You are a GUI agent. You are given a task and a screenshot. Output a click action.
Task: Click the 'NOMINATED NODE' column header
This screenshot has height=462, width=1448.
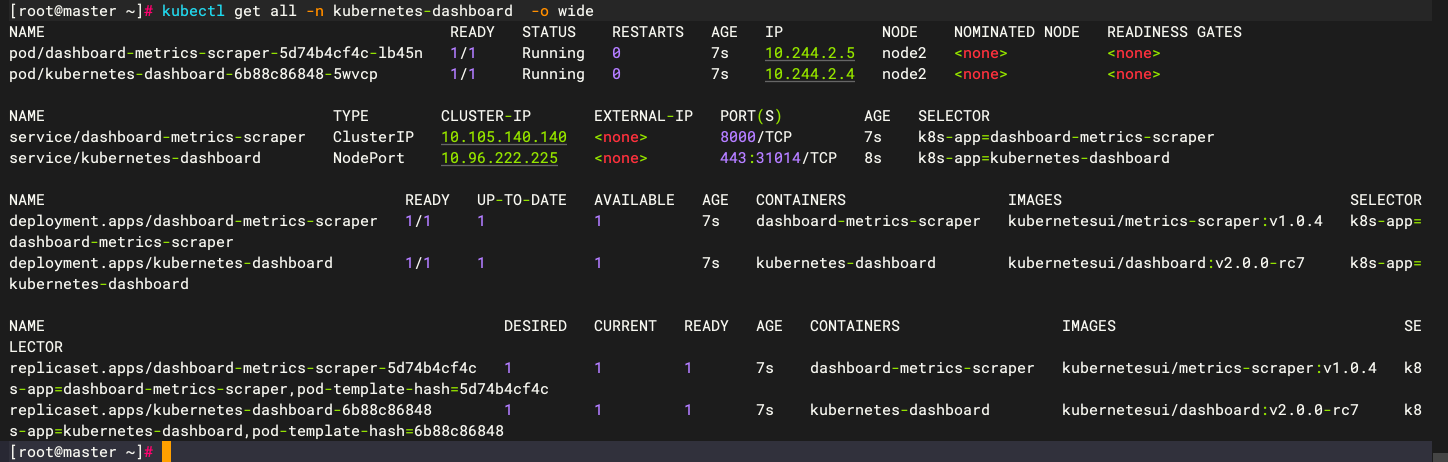1017,32
